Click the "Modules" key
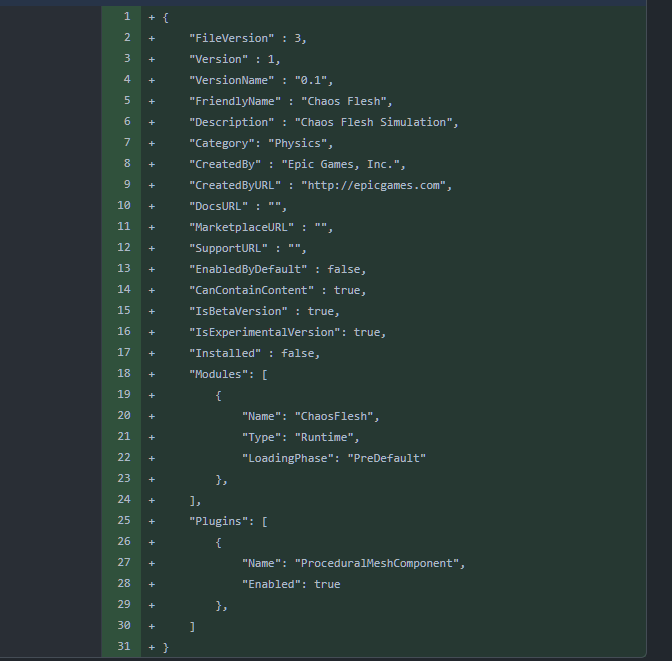Image resolution: width=672 pixels, height=661 pixels. [x=218, y=374]
